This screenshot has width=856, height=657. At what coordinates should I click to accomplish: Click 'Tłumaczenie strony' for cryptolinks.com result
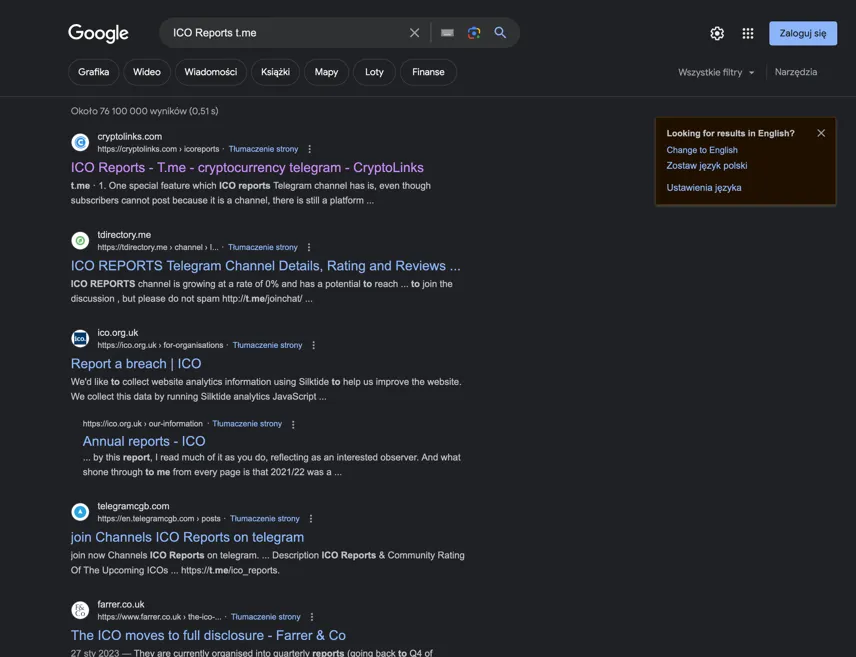pos(264,149)
